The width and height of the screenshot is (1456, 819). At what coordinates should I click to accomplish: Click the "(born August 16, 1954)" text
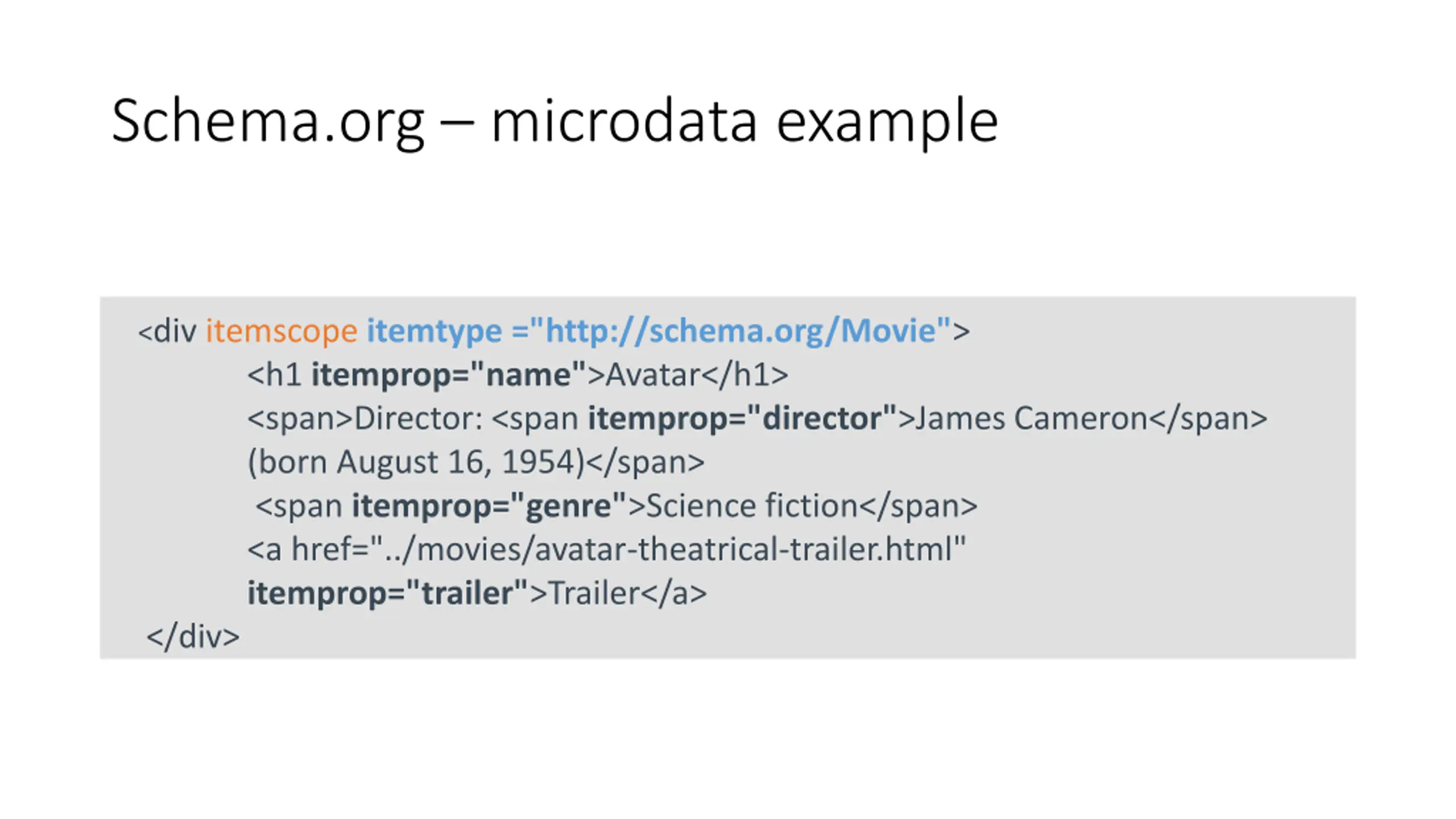pyautogui.click(x=416, y=462)
